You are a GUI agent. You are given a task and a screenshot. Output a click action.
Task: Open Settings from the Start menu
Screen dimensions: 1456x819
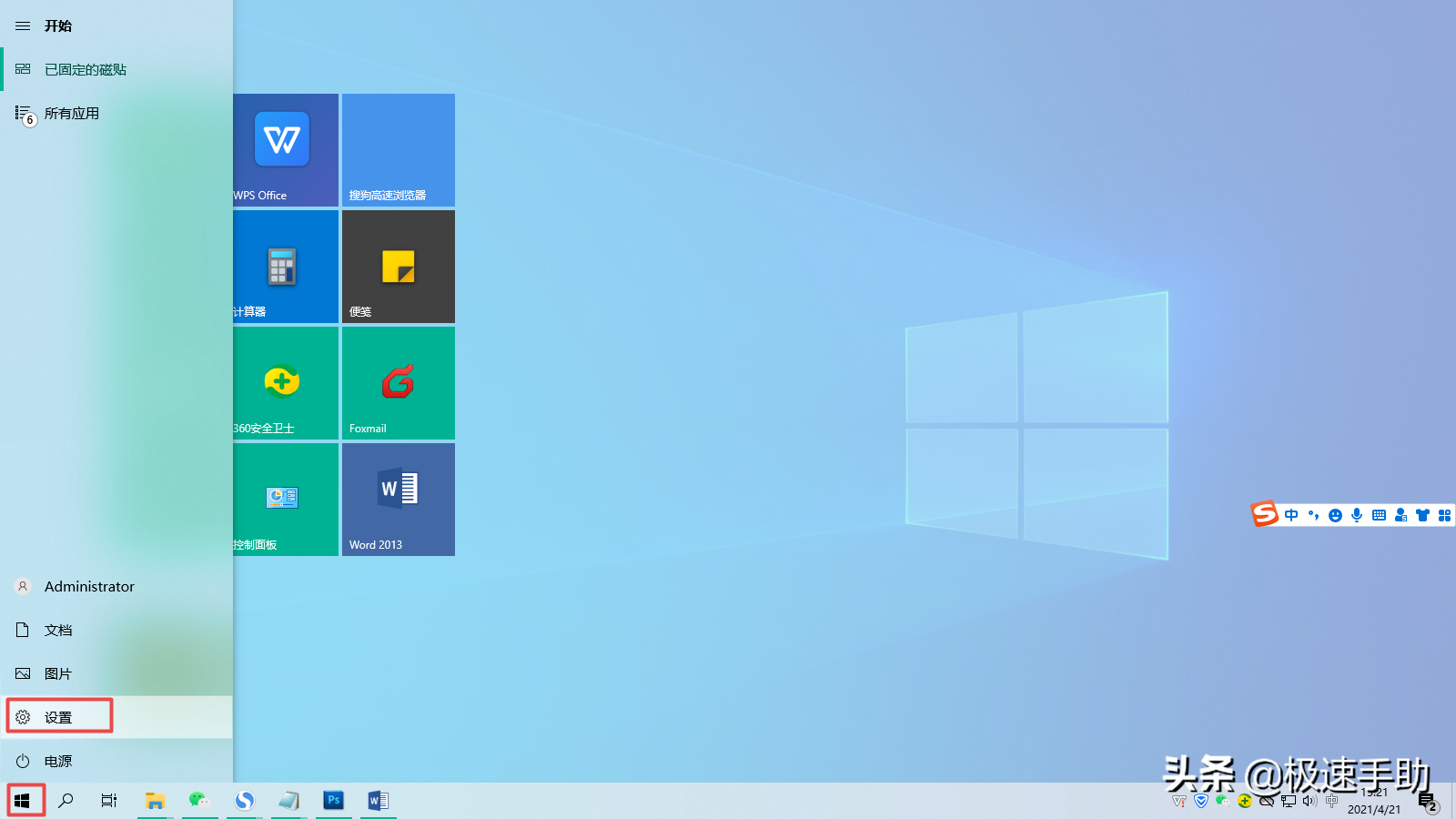[116, 717]
